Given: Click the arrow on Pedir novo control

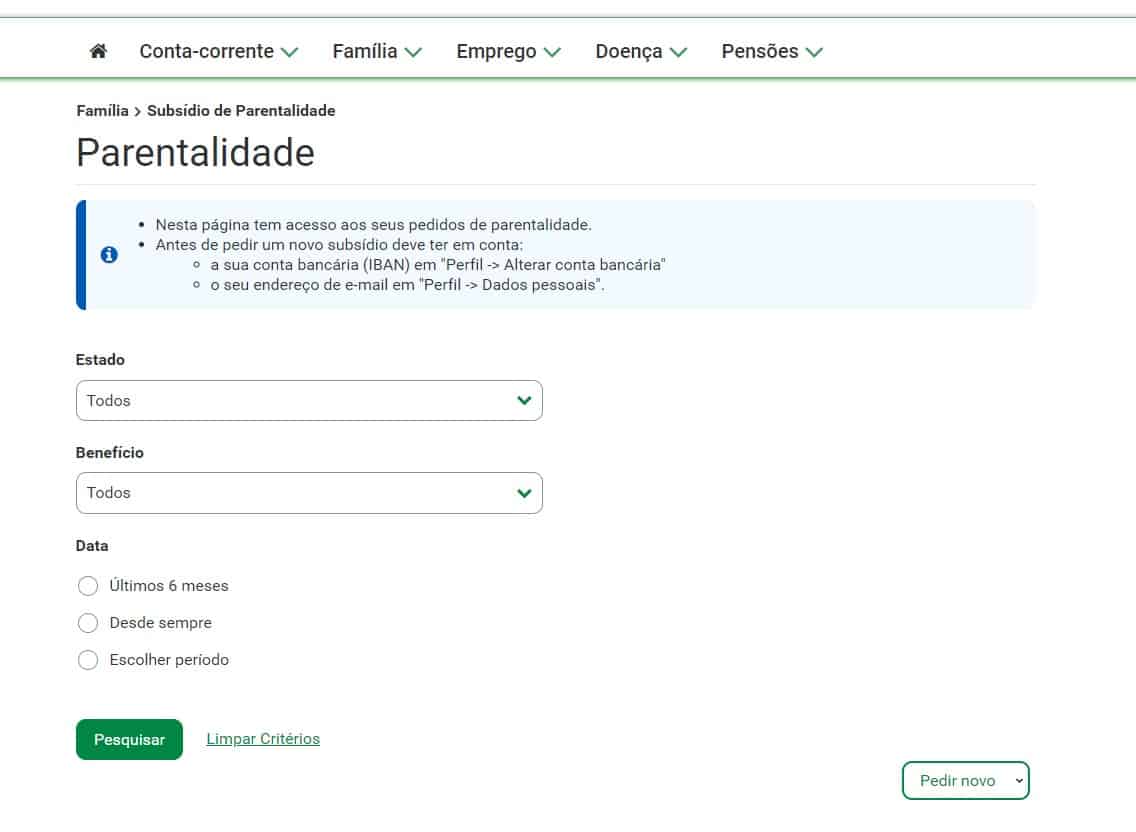Looking at the screenshot, I should pyautogui.click(x=1020, y=780).
